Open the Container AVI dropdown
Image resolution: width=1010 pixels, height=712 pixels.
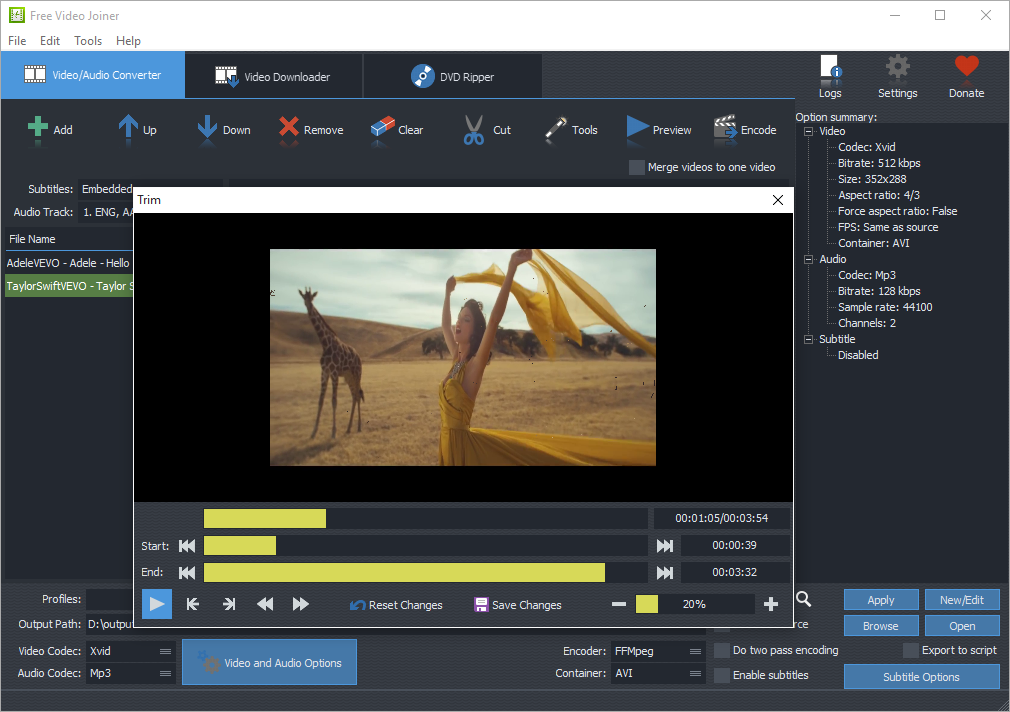pyautogui.click(x=658, y=673)
